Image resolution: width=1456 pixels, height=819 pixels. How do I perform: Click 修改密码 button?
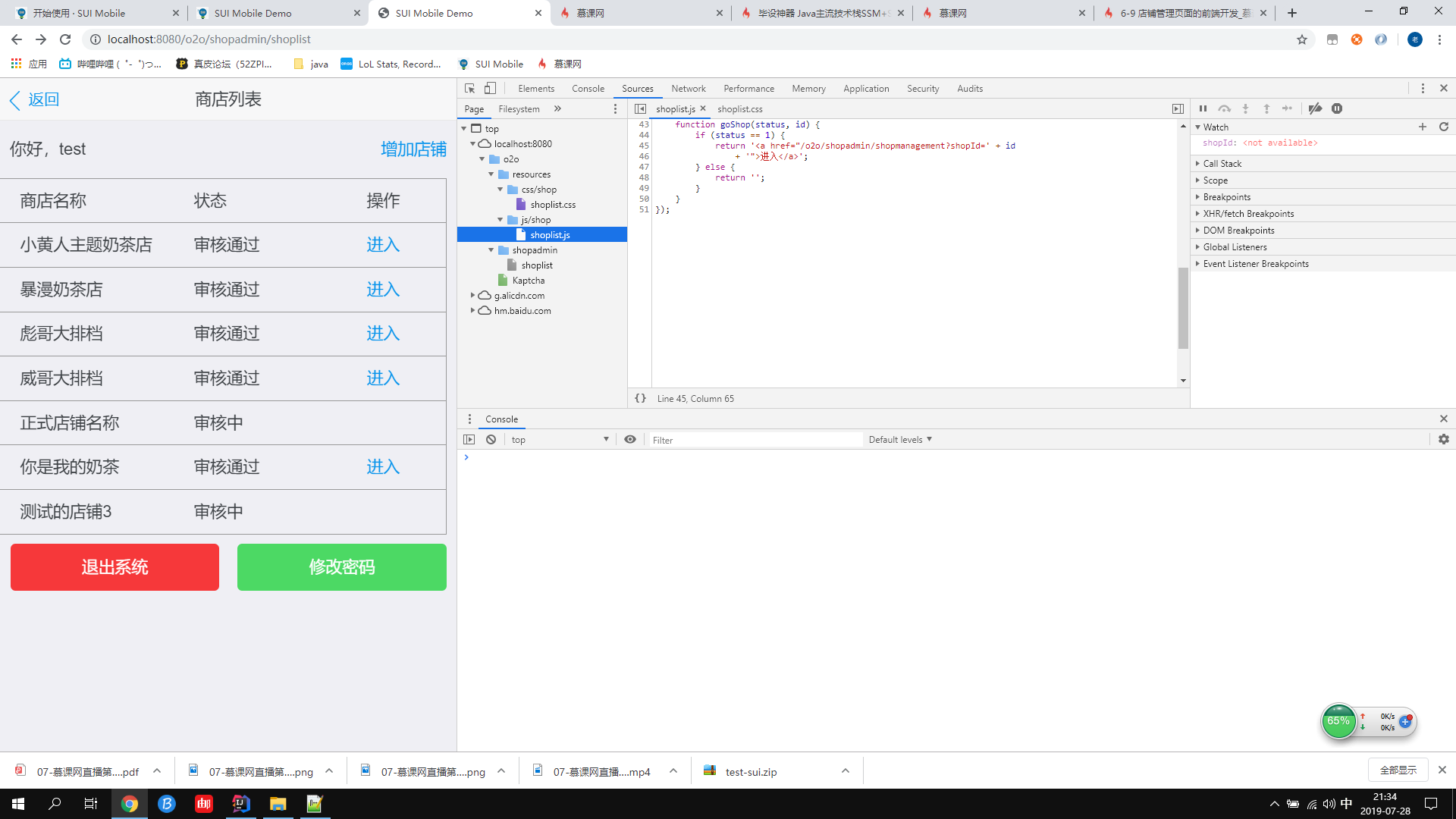(x=342, y=567)
